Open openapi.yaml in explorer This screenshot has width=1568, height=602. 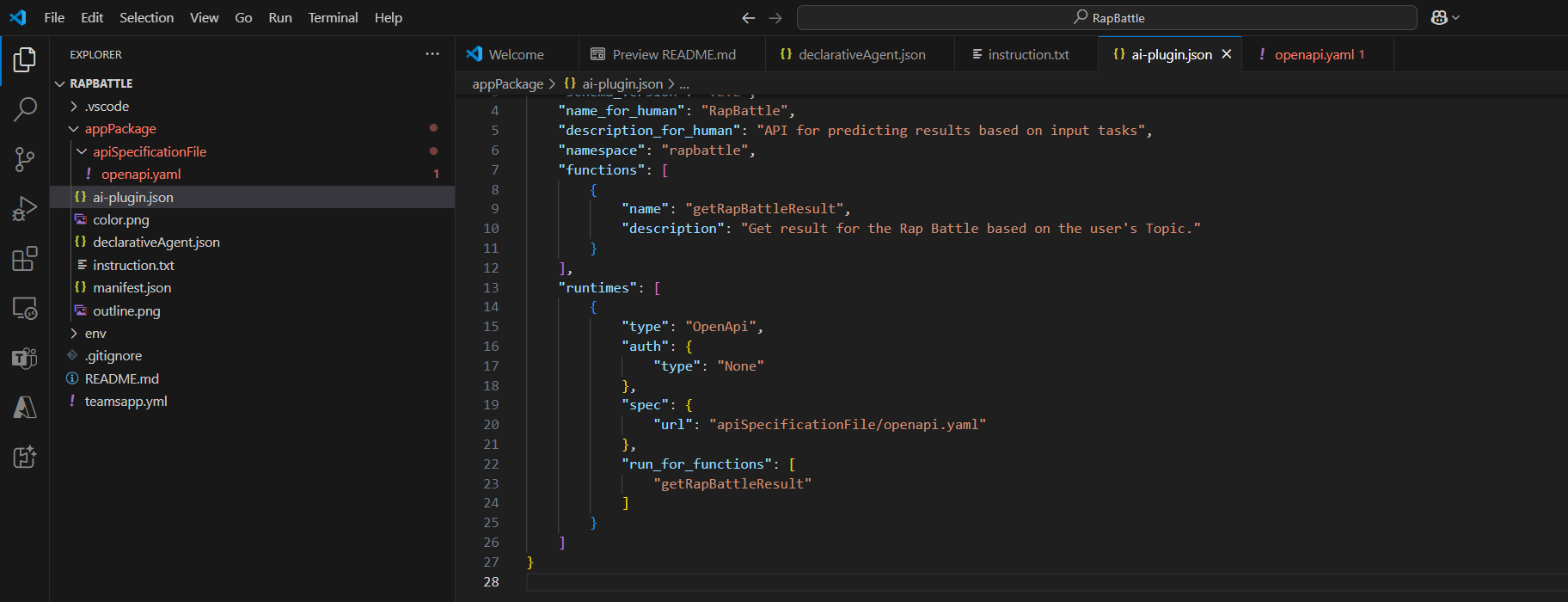(252, 174)
